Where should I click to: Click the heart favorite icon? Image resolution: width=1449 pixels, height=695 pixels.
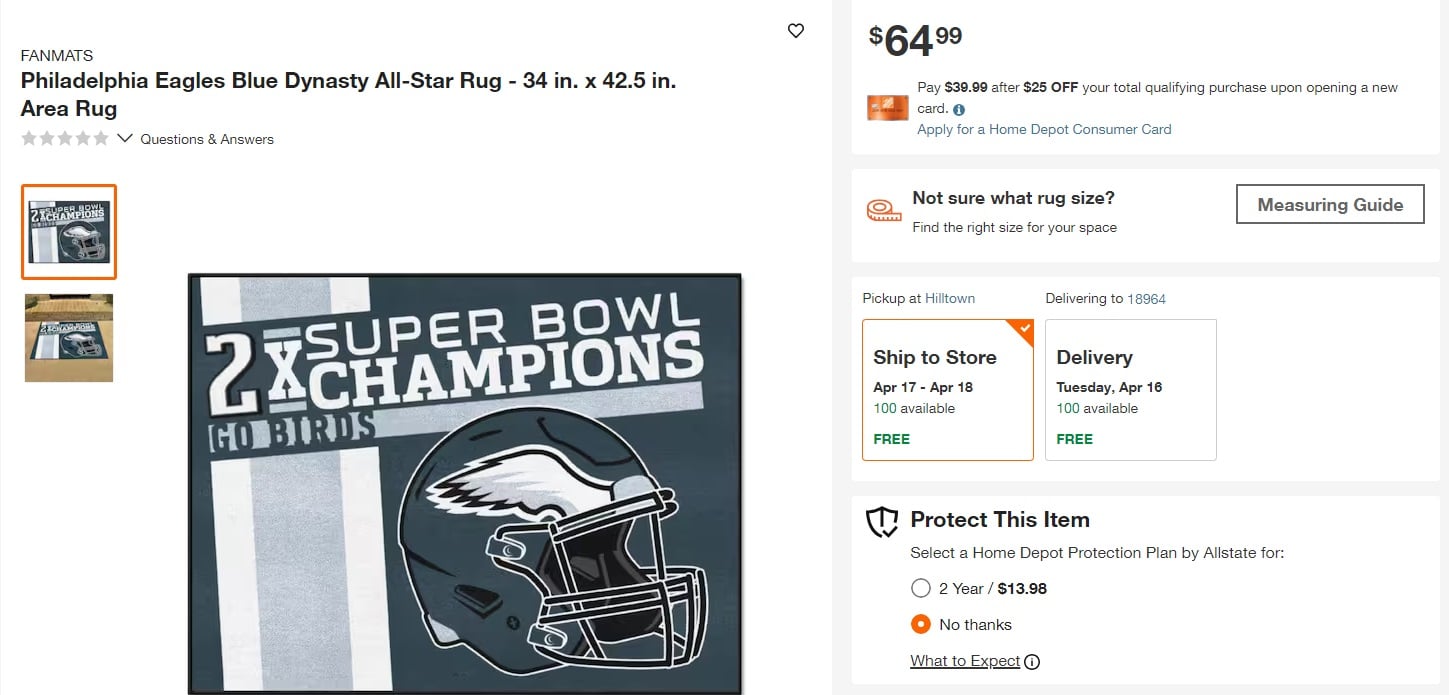(796, 31)
